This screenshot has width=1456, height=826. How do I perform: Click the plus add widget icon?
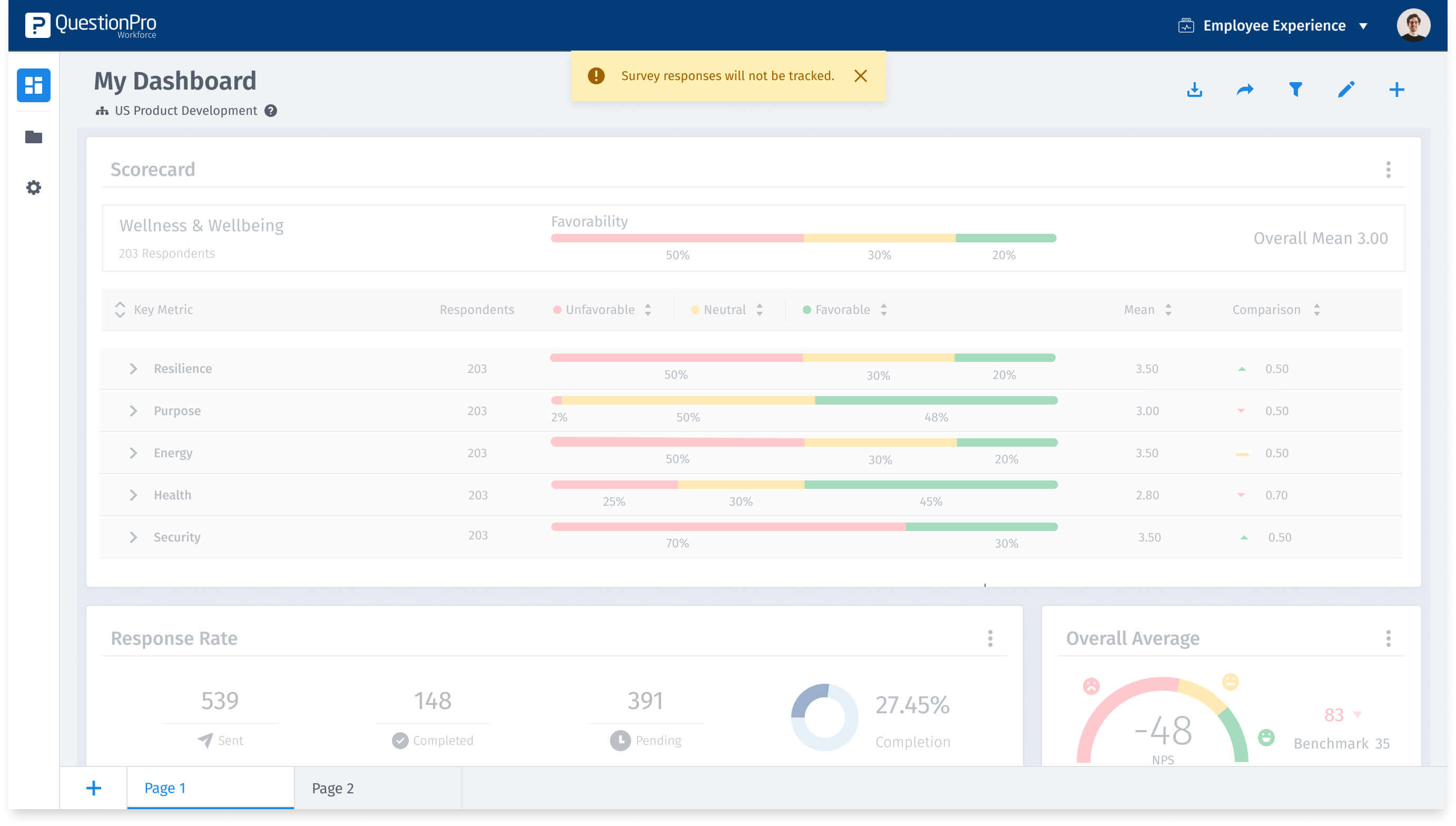(1396, 90)
